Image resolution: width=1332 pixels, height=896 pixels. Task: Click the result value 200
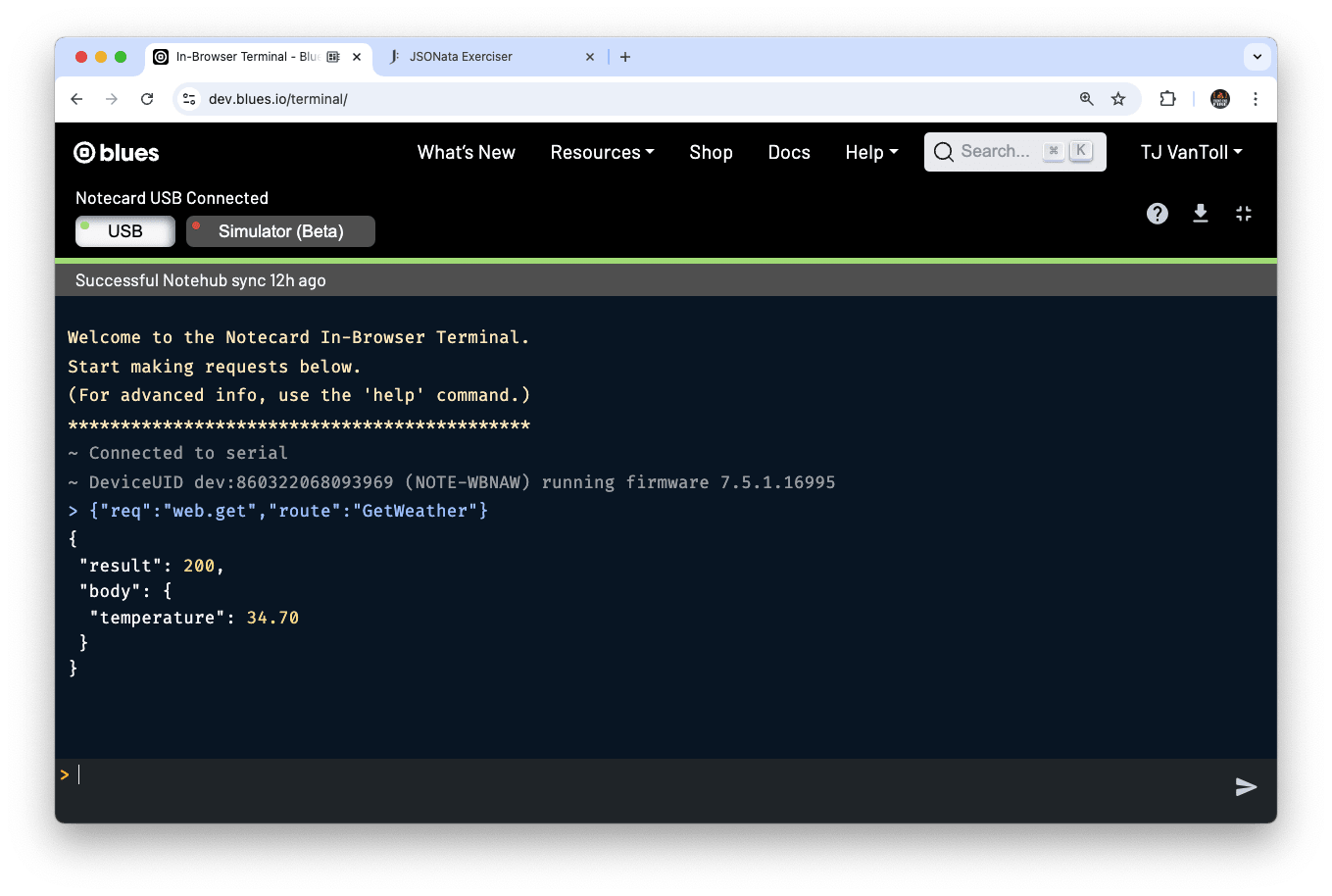tap(199, 566)
